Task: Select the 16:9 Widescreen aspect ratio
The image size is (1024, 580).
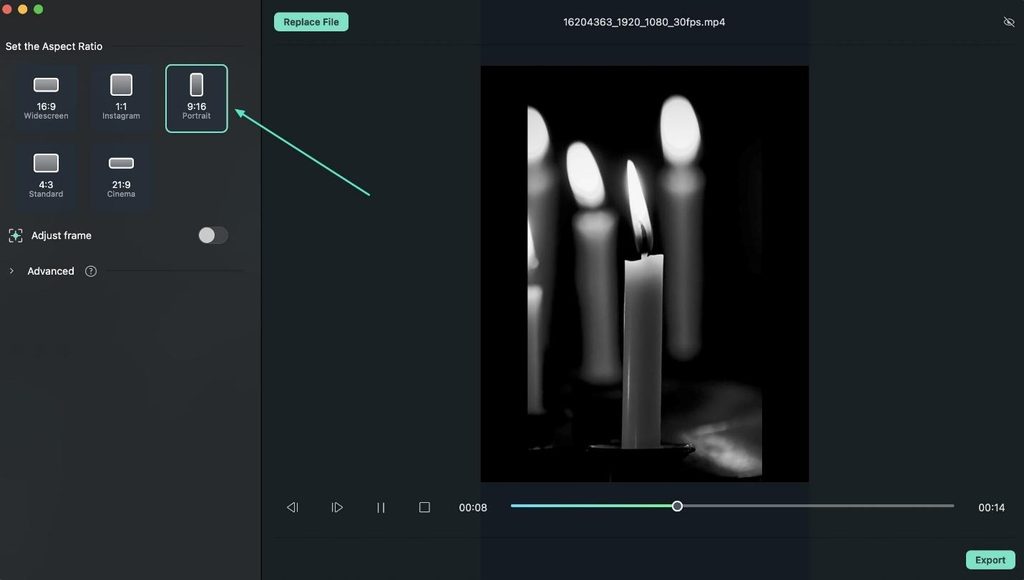Action: pos(46,98)
